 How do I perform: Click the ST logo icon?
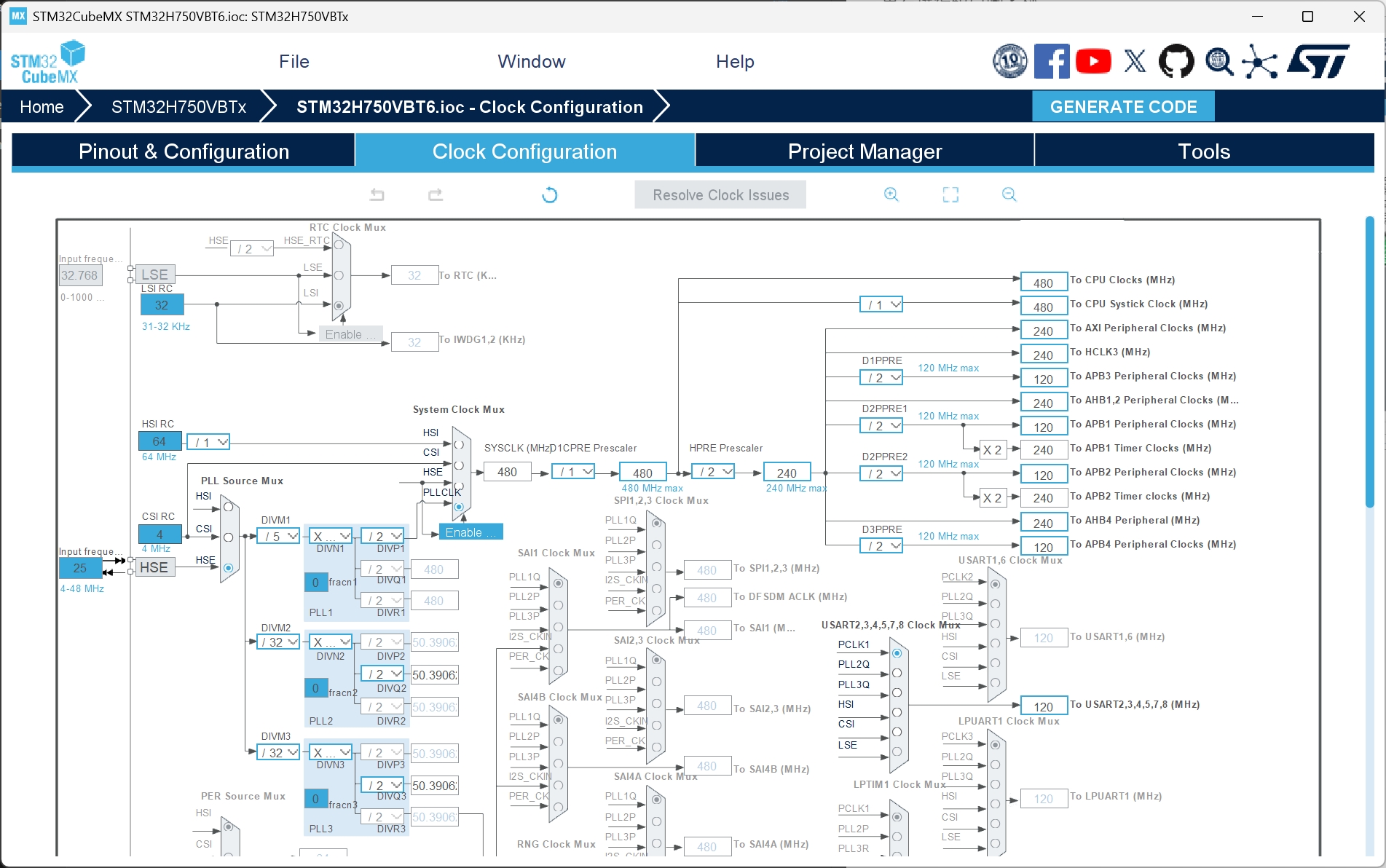click(x=1318, y=61)
